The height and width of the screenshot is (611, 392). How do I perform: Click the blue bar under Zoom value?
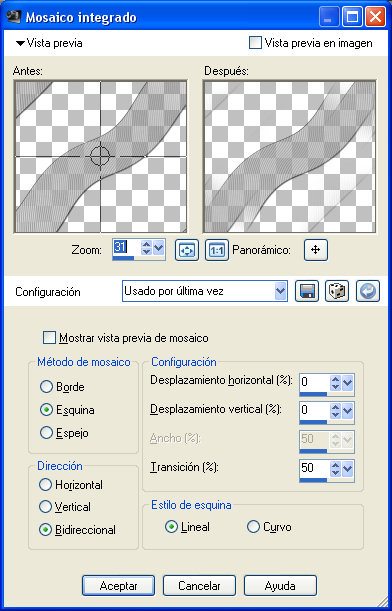tap(123, 258)
